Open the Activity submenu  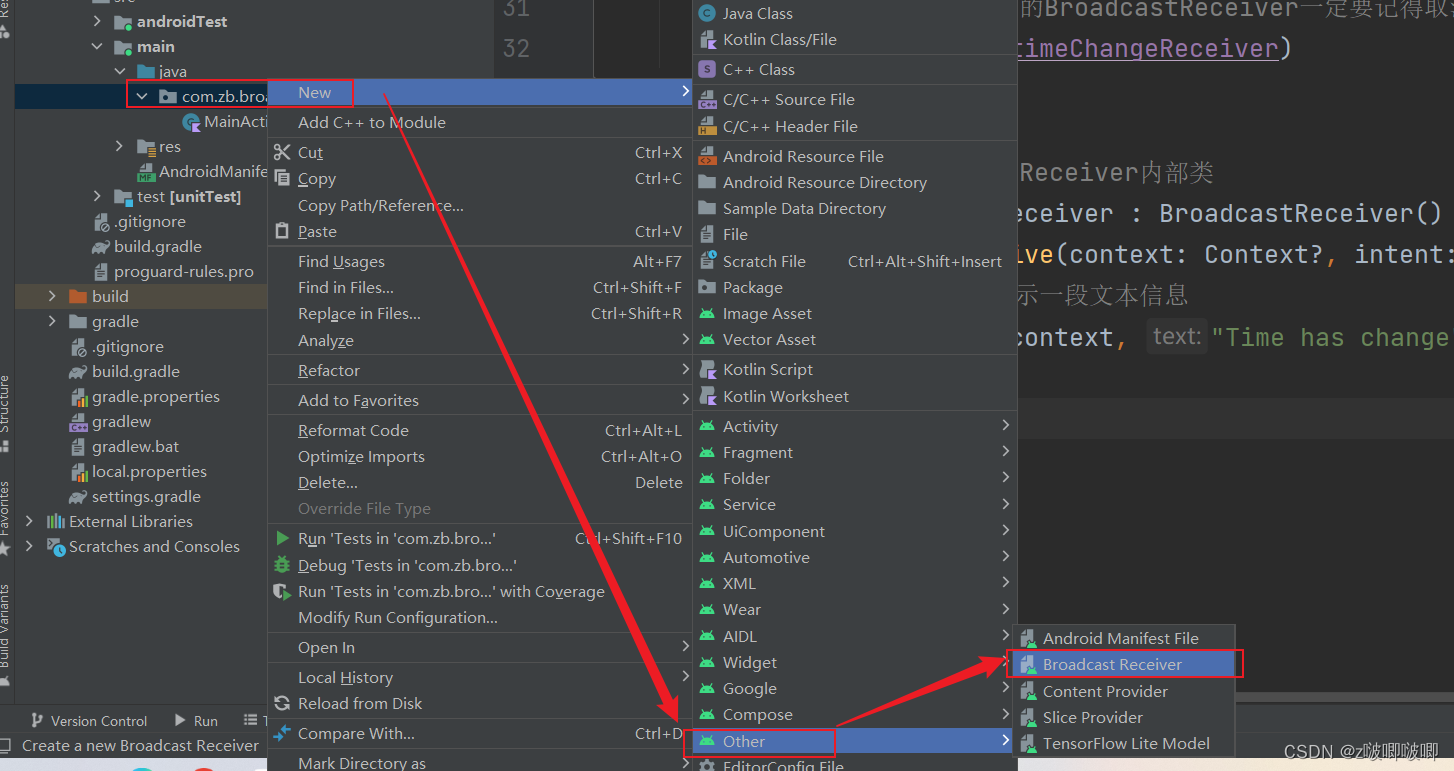click(x=855, y=426)
